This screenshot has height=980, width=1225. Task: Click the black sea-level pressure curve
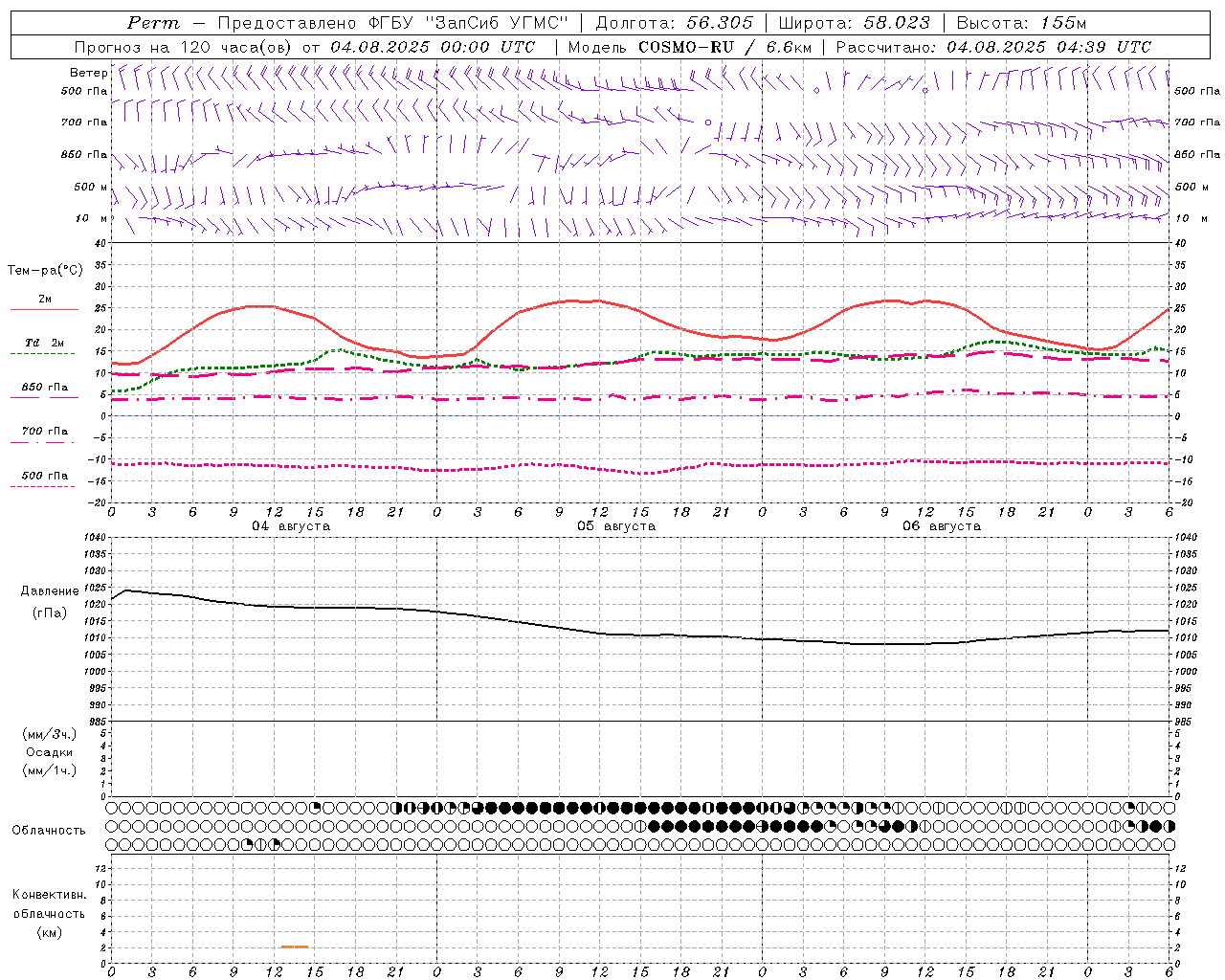click(x=641, y=635)
